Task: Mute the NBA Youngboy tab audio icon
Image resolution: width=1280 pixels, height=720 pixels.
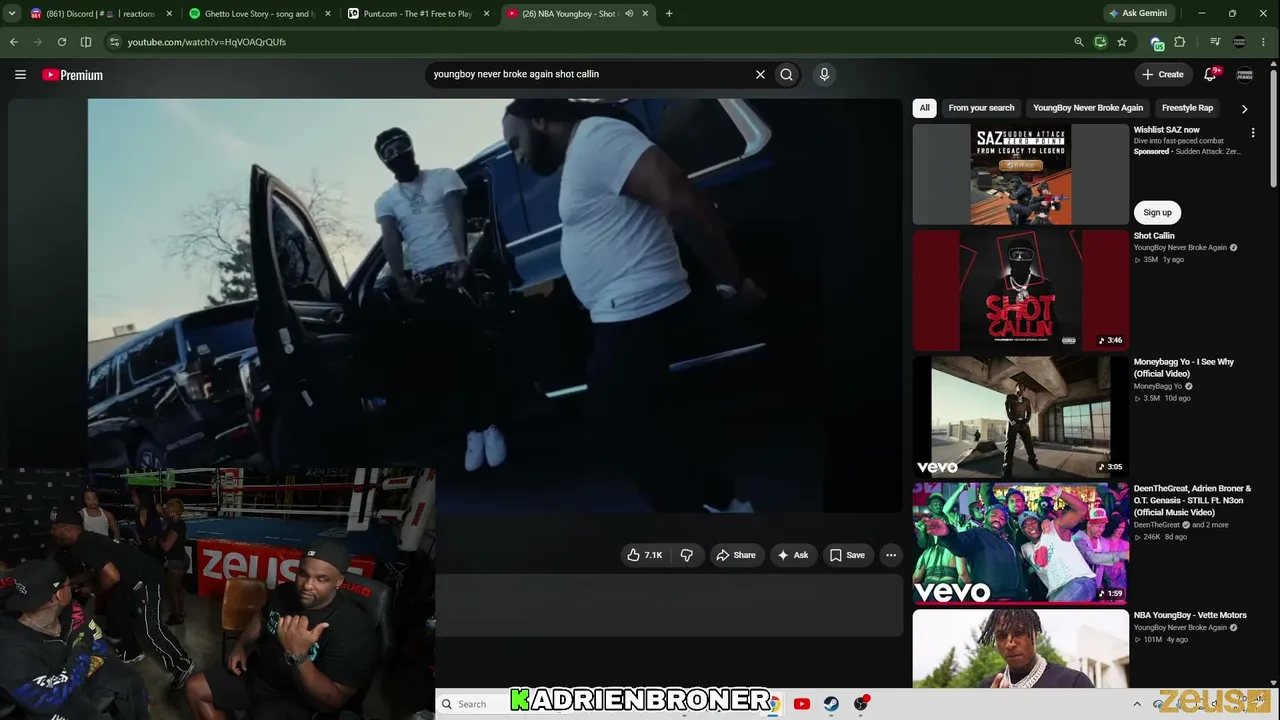Action: tap(629, 14)
